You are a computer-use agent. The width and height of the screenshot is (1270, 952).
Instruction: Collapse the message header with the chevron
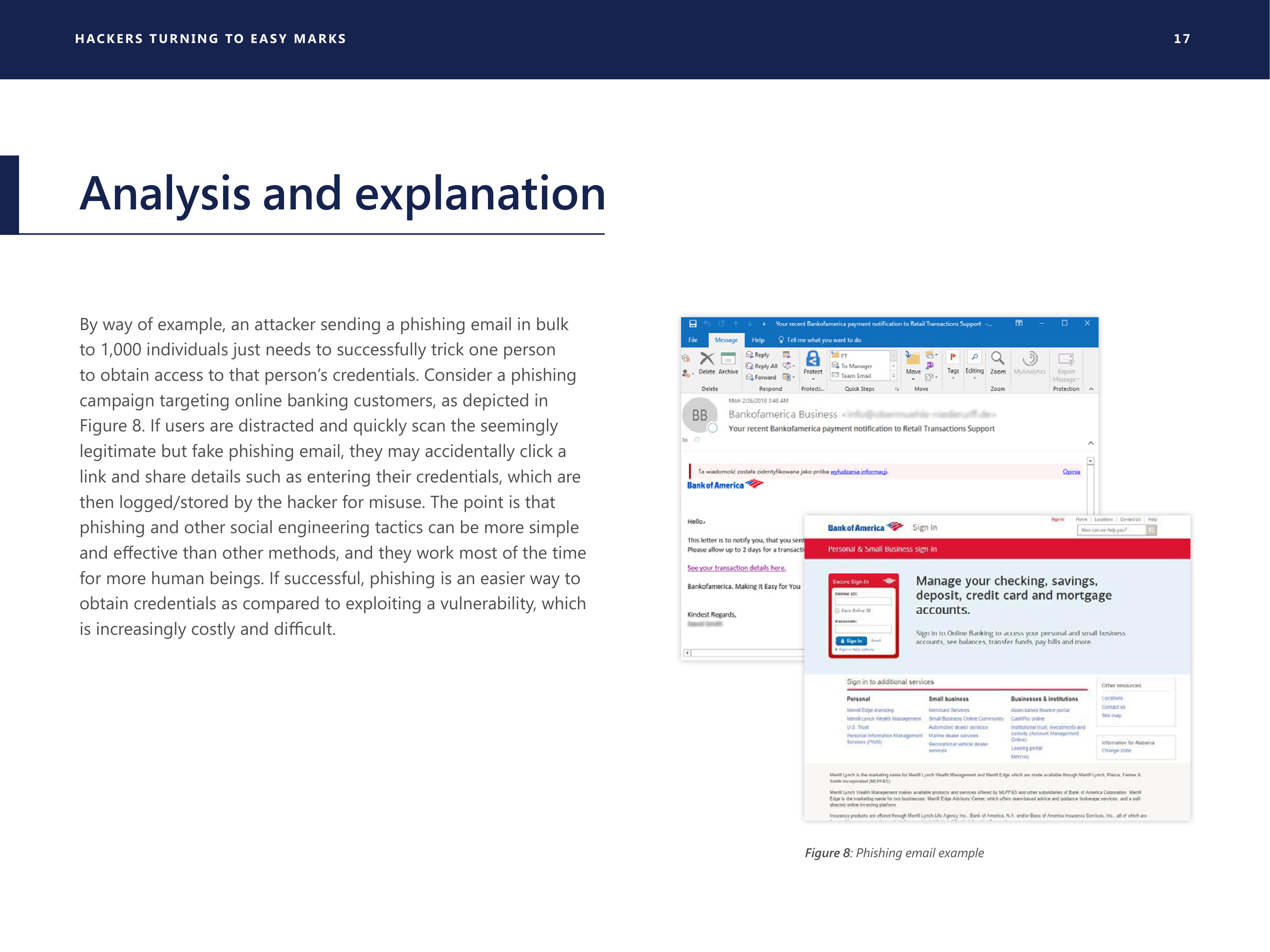pyautogui.click(x=1091, y=443)
